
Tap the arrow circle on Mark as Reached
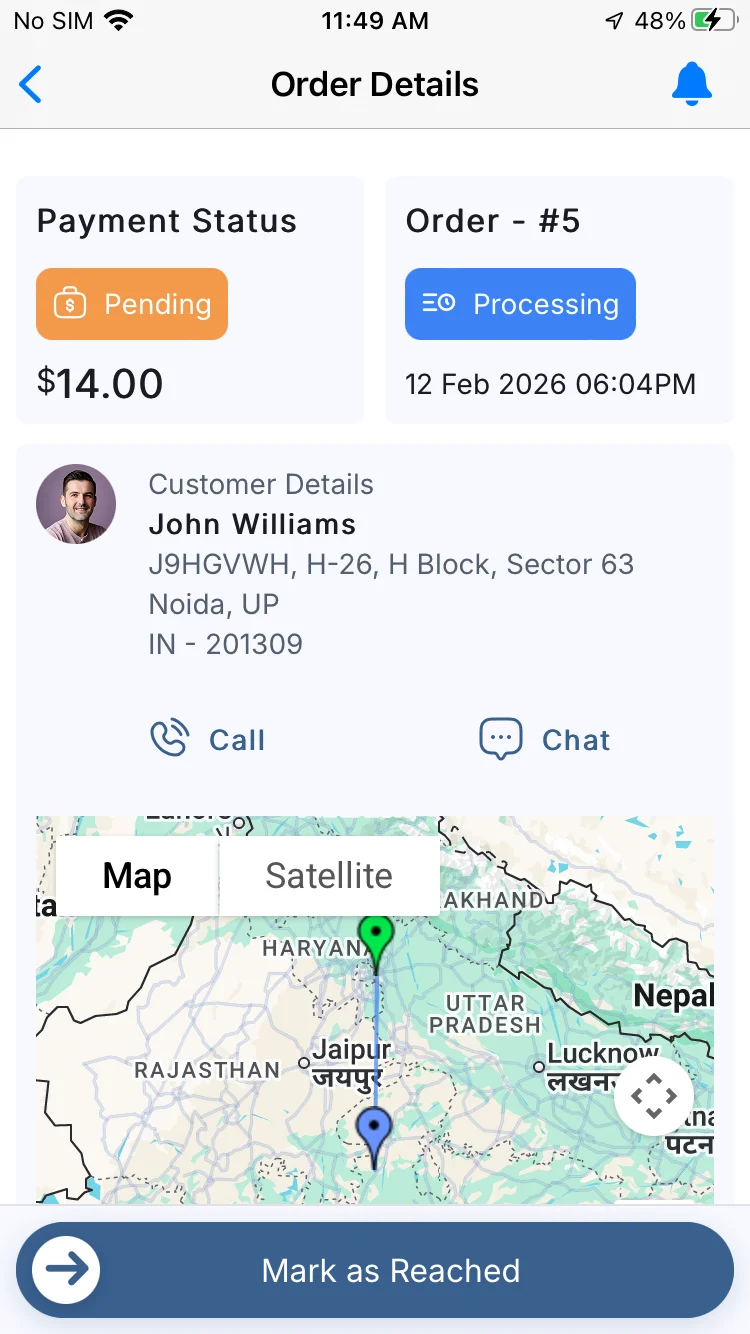66,1270
